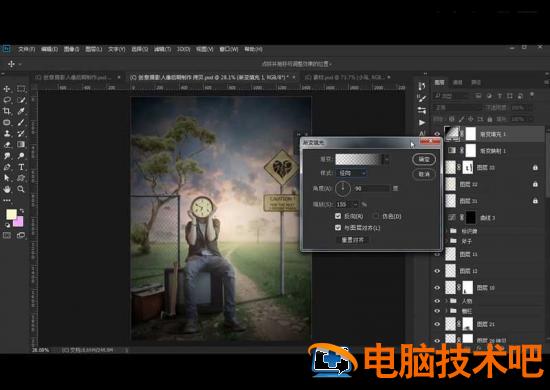This screenshot has width=550, height=390.
Task: Select the Hand tool
Action: click(7, 189)
